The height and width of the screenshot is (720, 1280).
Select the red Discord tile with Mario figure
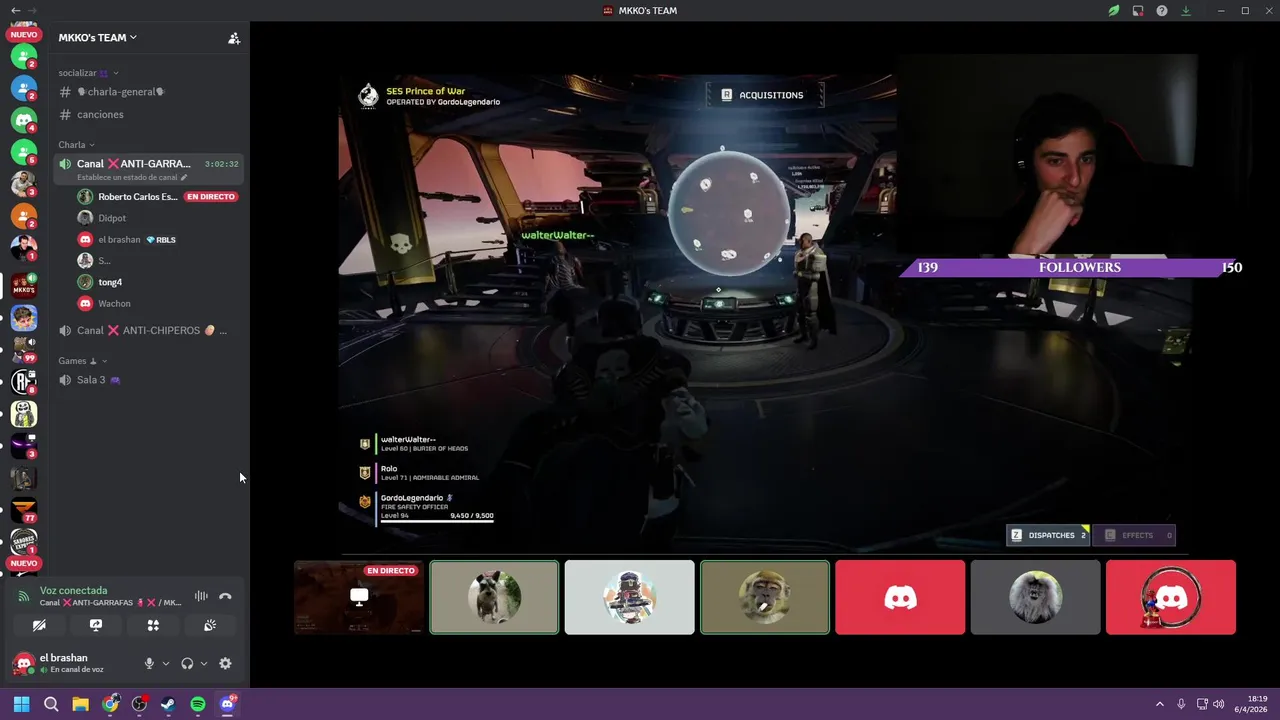pyautogui.click(x=1171, y=597)
